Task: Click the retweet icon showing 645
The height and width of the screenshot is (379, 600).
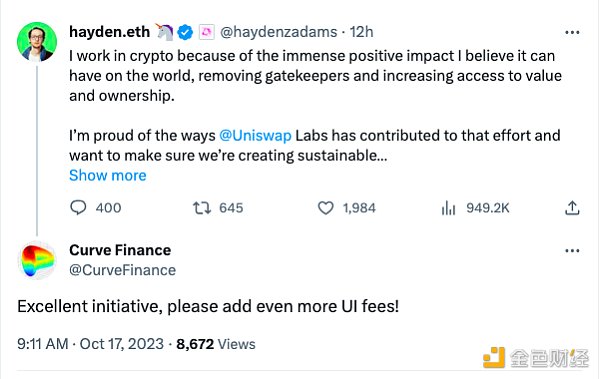Action: [x=202, y=208]
